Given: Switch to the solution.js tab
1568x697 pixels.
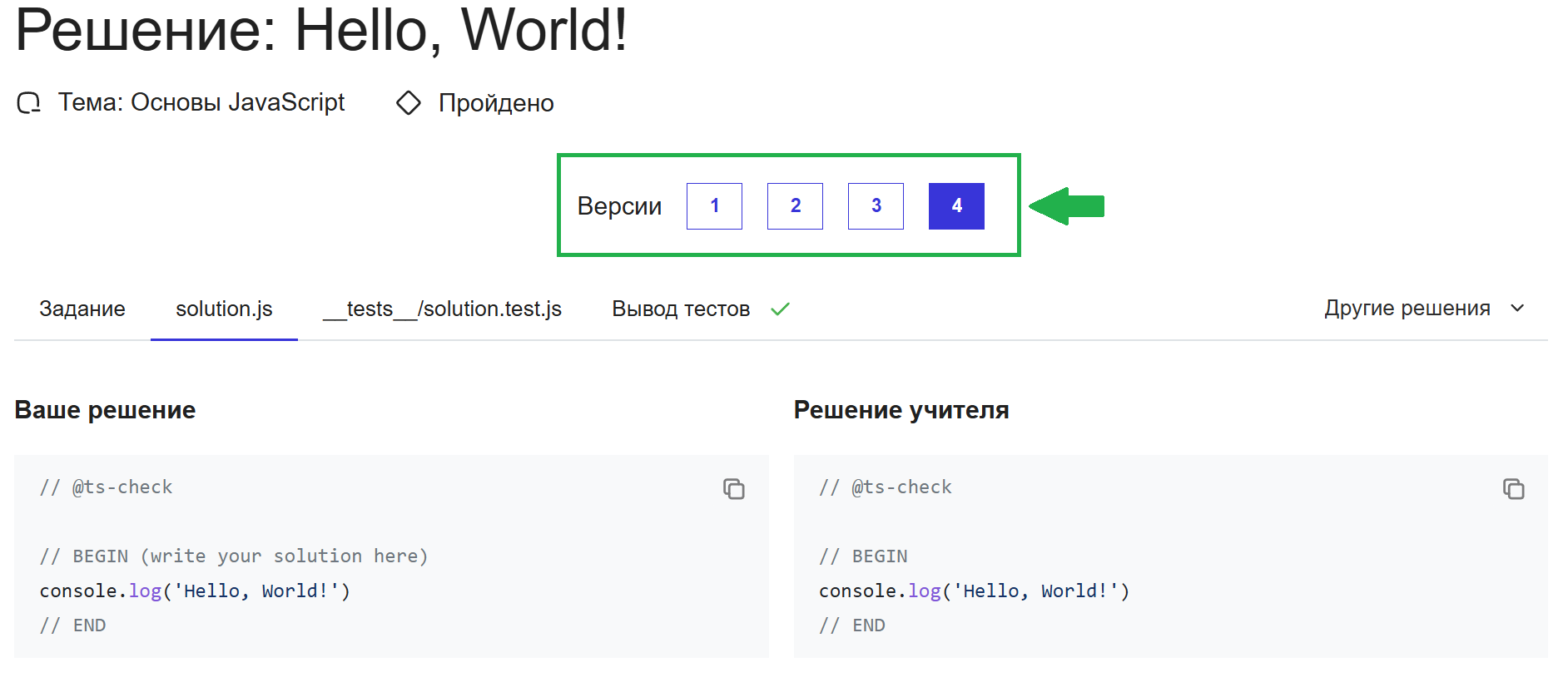Looking at the screenshot, I should click(x=224, y=309).
